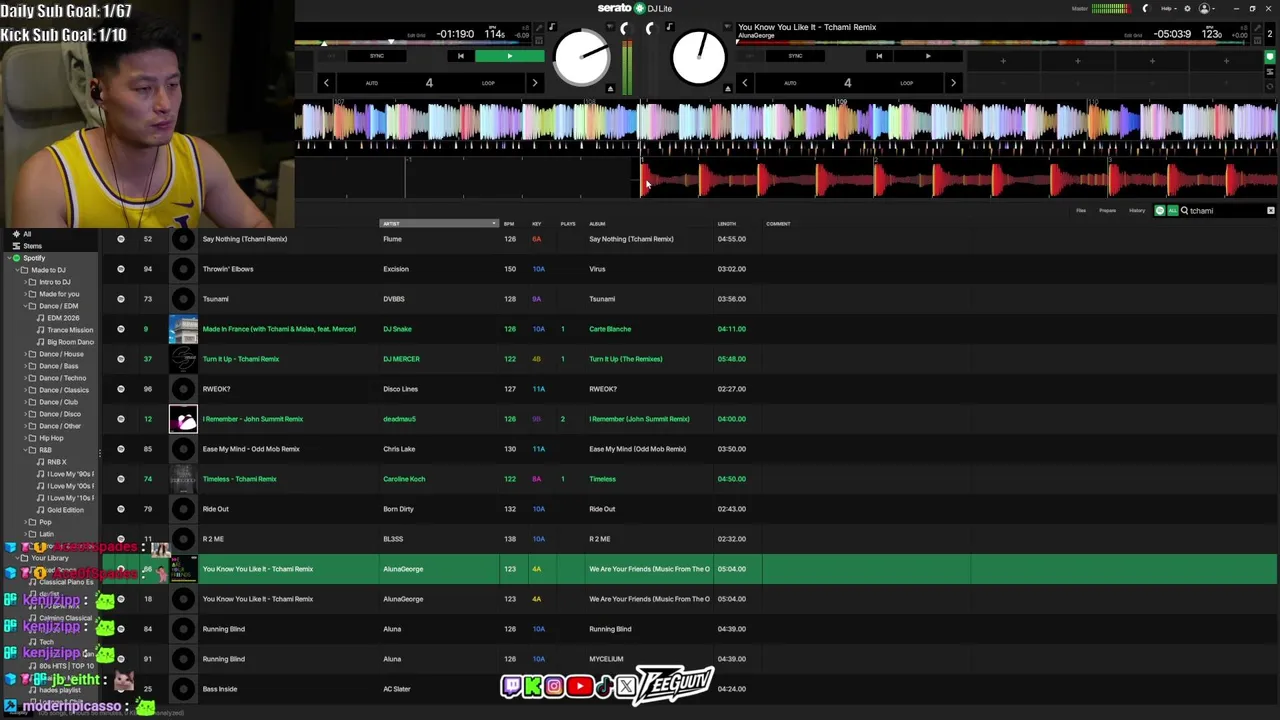Select the Bass Inside track
Image resolution: width=1280 pixels, height=720 pixels.
(690, 689)
